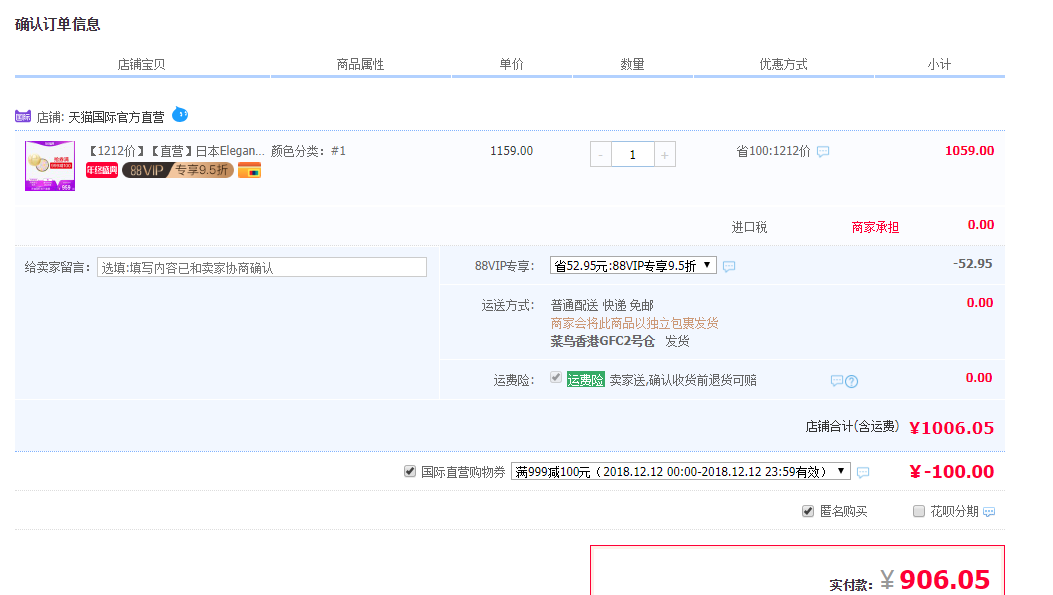Open the info bubble beside the 88VIP专享 dropdown
The image size is (1053, 595).
(x=729, y=267)
